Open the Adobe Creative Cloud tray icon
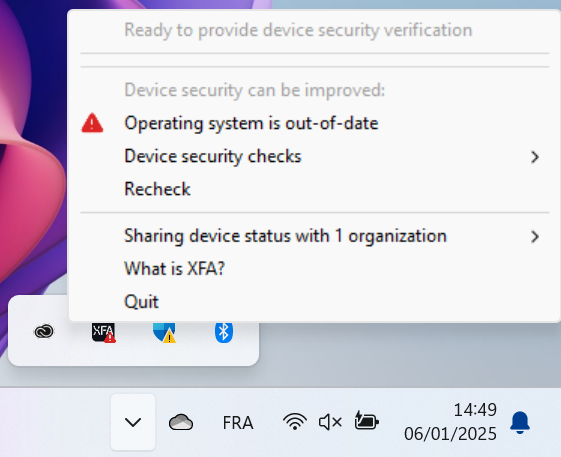The image size is (561, 457). (44, 331)
